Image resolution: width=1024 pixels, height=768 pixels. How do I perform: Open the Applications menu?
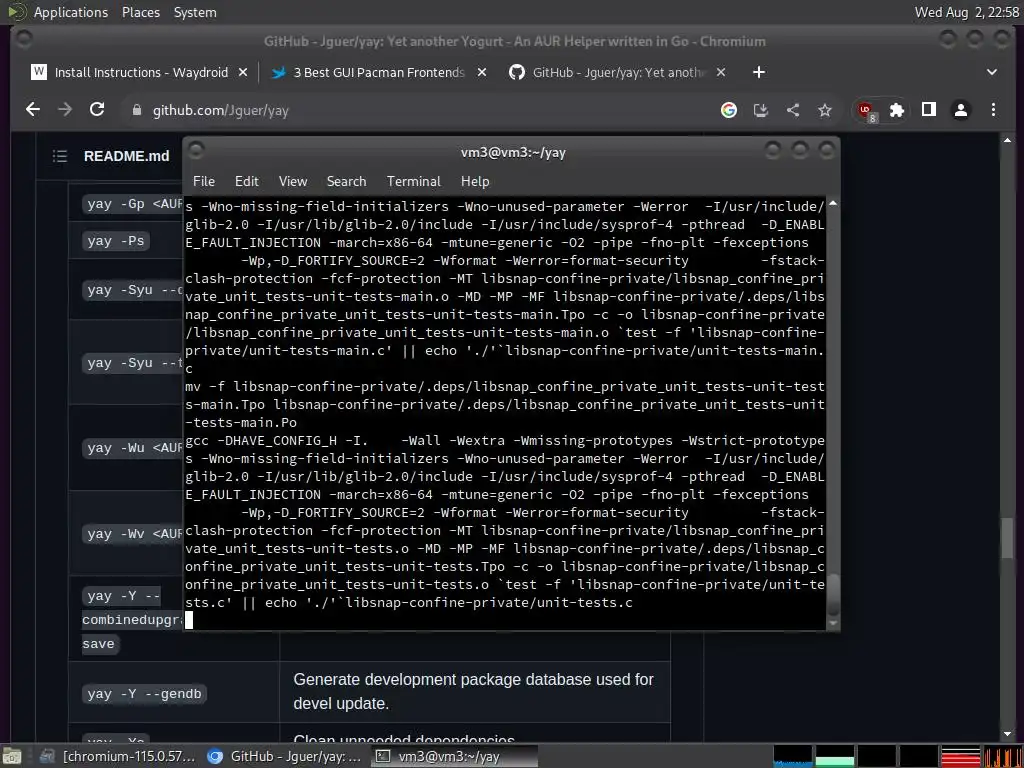(x=71, y=12)
